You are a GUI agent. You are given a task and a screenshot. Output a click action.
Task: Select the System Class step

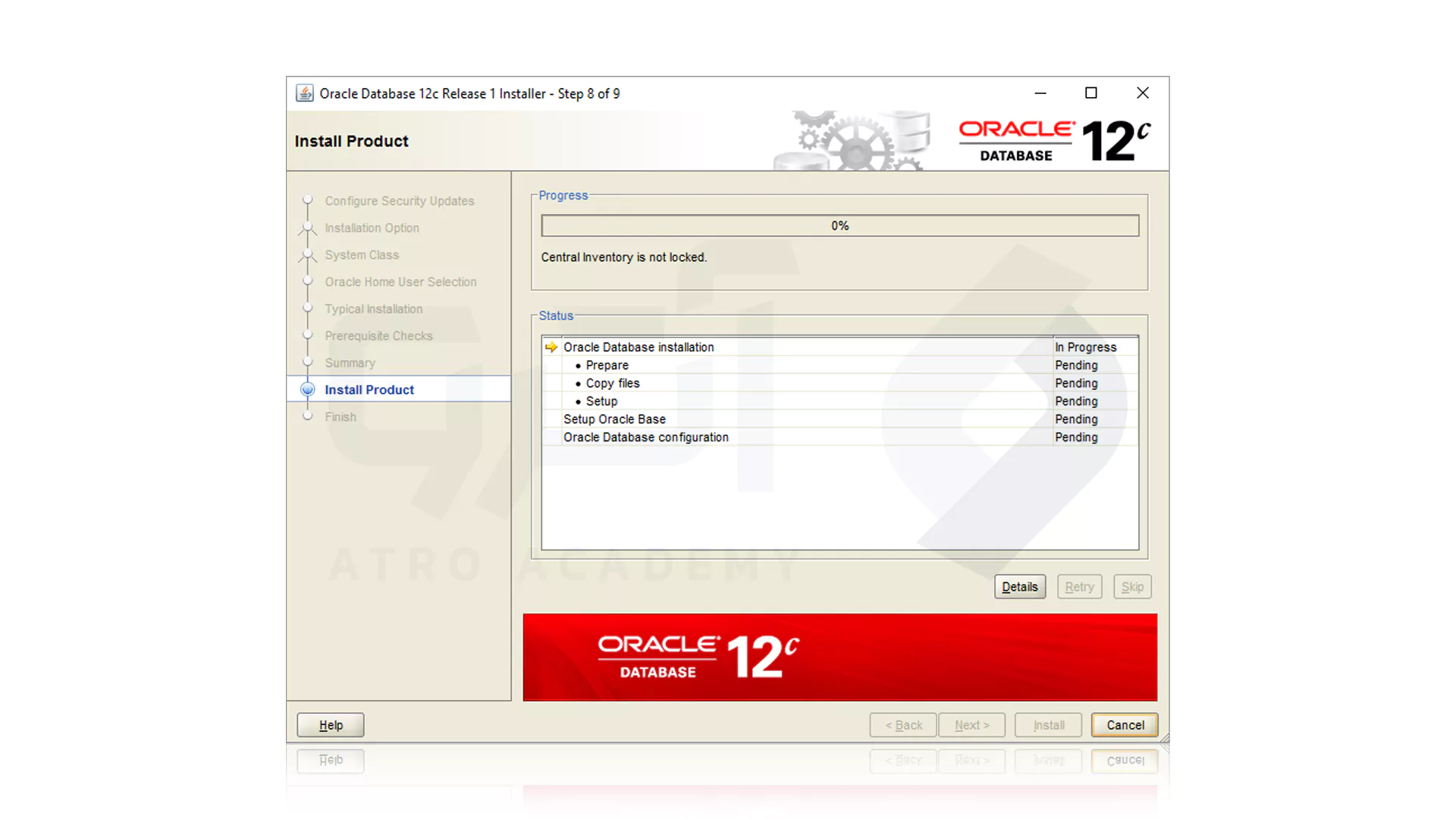point(362,255)
